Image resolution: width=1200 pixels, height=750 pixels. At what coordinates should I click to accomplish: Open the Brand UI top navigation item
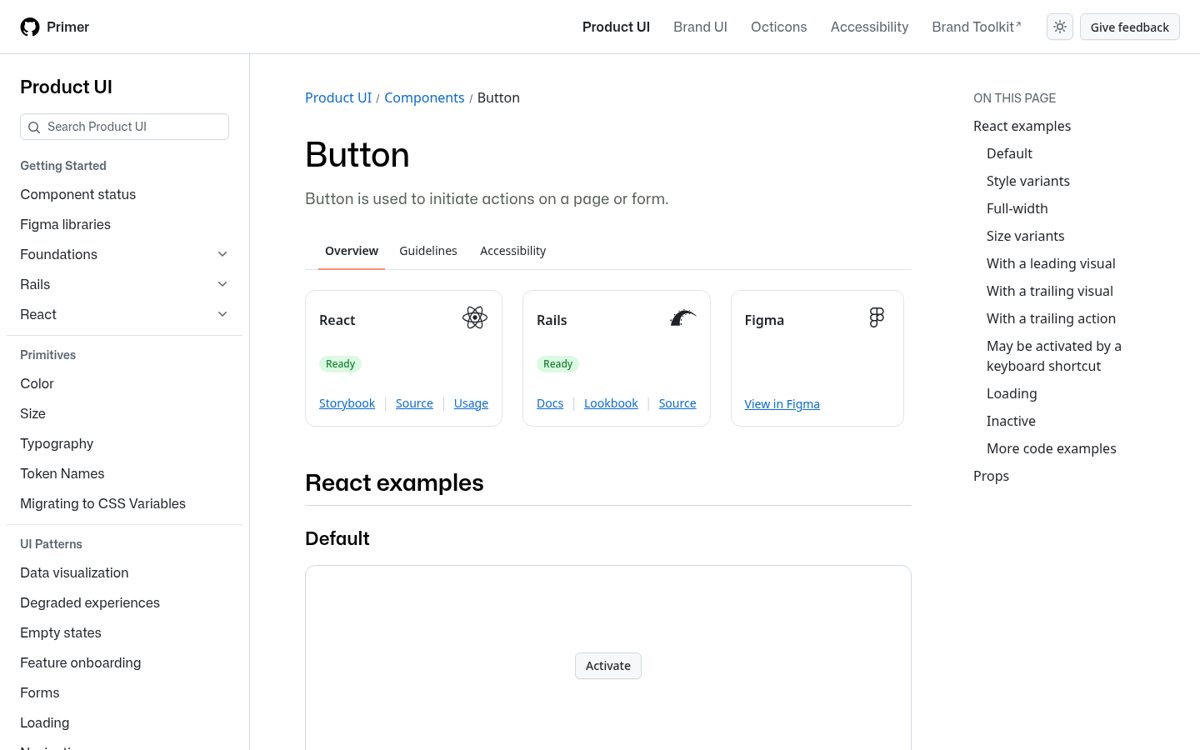(x=700, y=27)
